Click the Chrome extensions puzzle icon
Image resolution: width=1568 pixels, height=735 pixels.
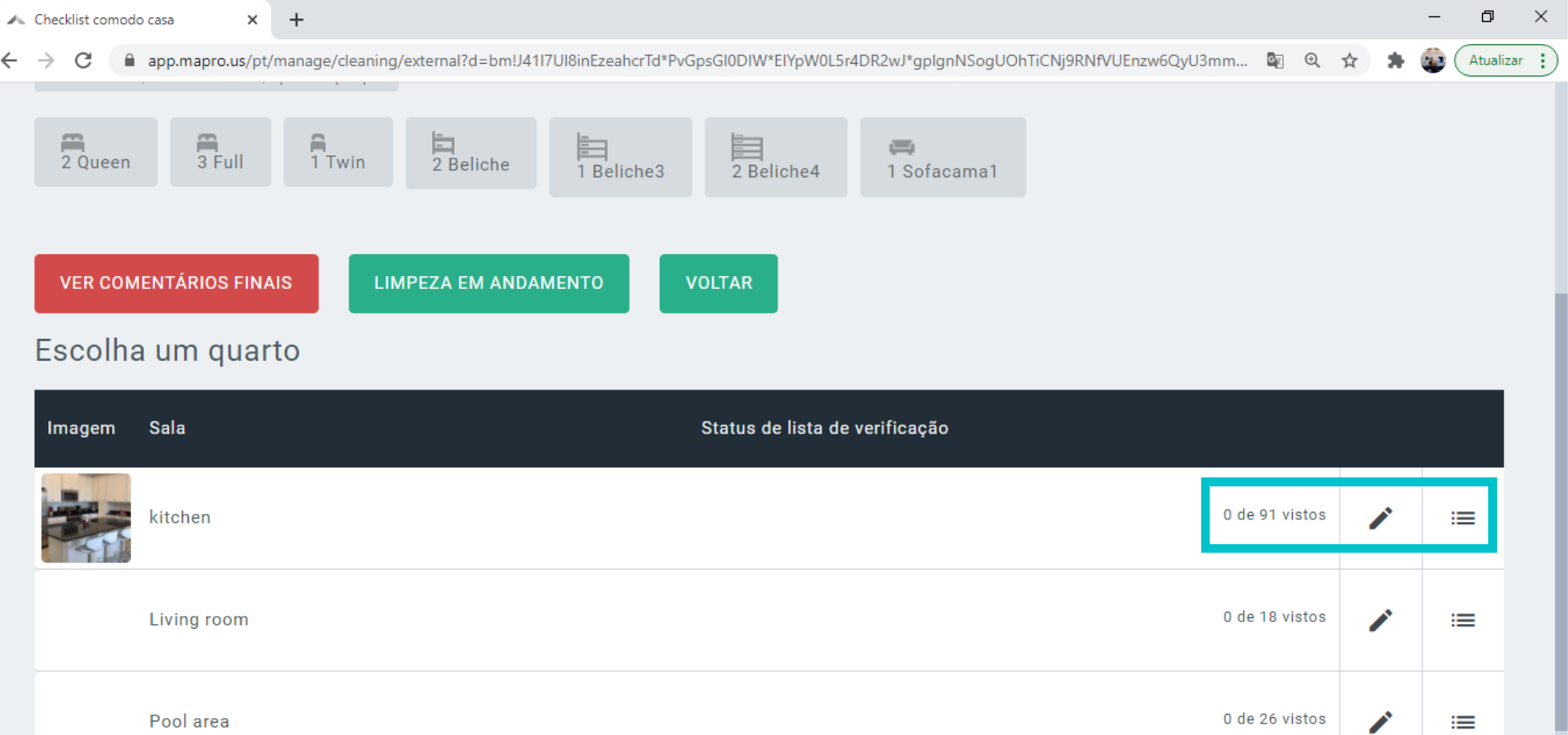(1396, 60)
